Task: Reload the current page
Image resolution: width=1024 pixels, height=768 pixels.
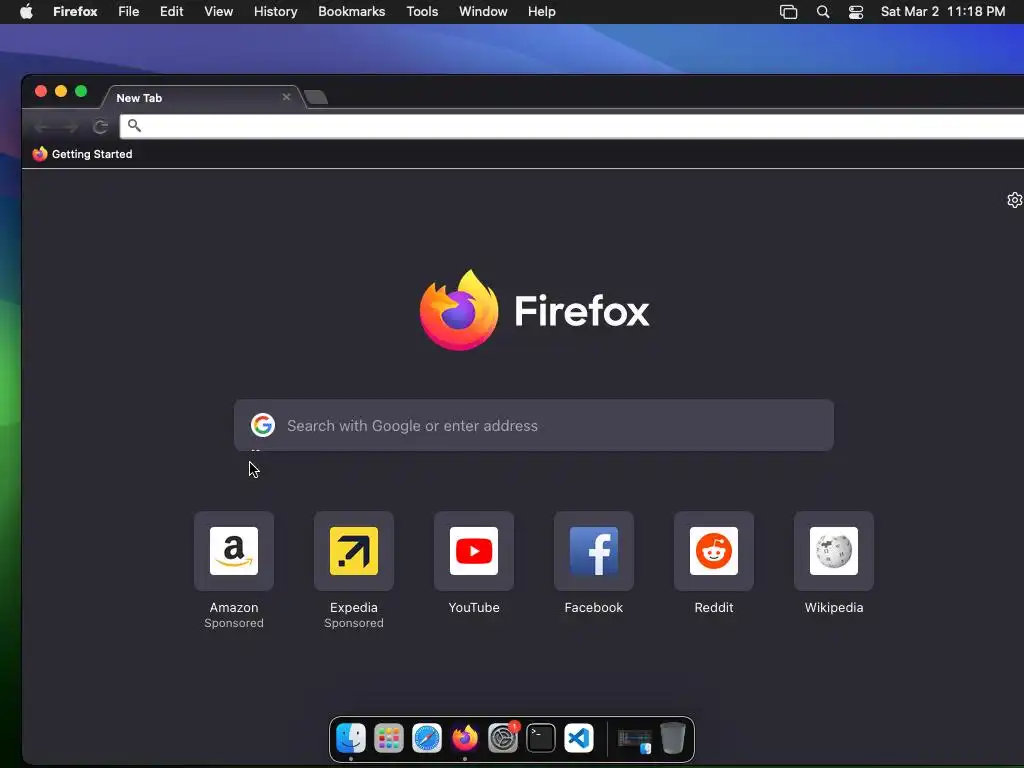Action: (x=100, y=126)
